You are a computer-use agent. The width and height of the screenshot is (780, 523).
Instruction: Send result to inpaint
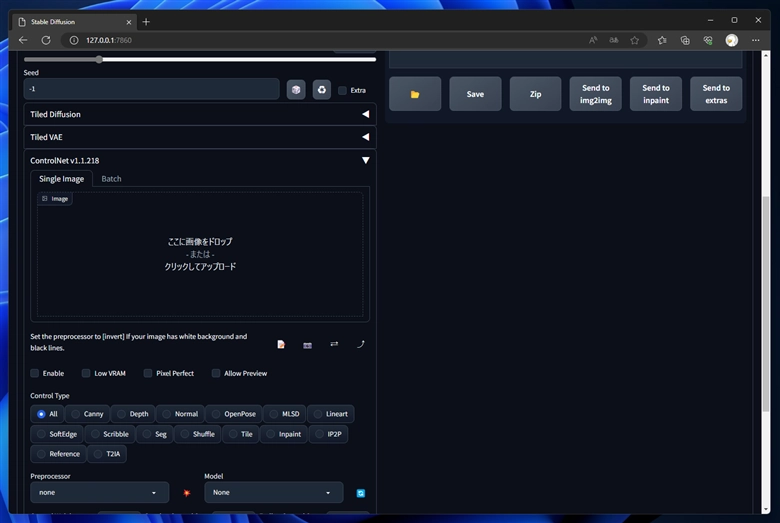click(656, 94)
